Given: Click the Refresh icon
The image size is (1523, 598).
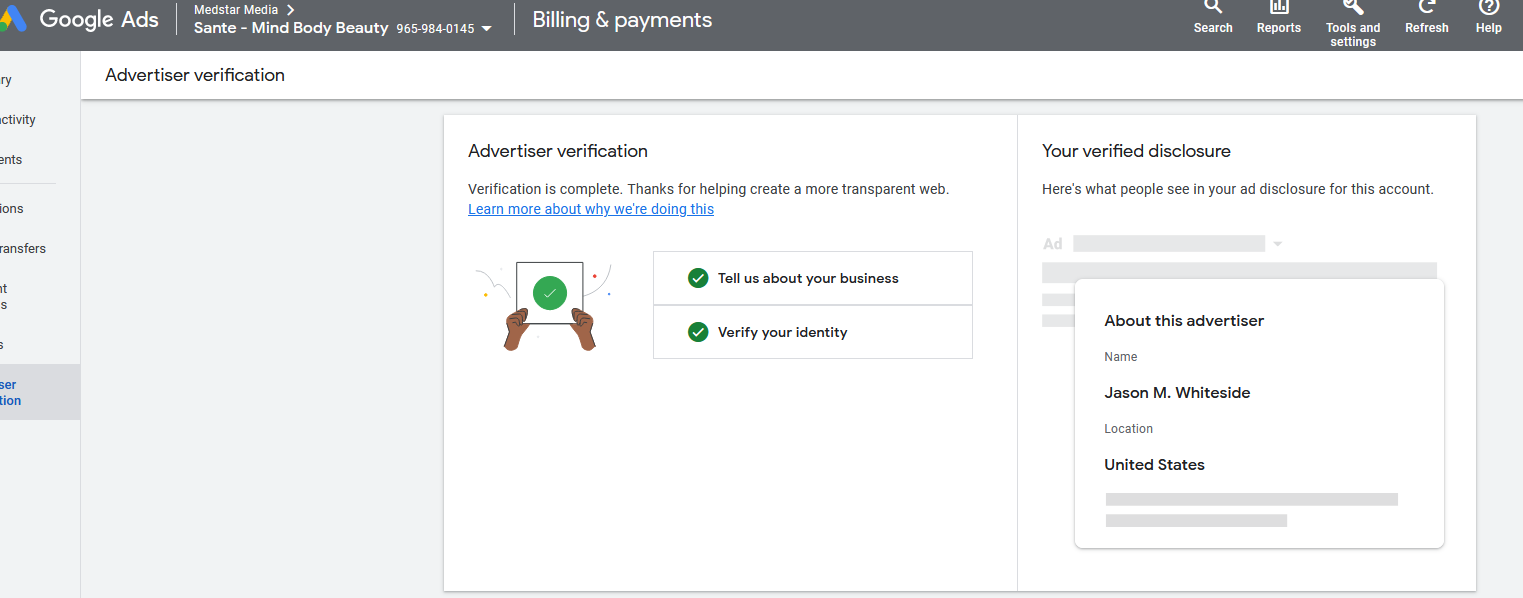Looking at the screenshot, I should pyautogui.click(x=1427, y=6).
